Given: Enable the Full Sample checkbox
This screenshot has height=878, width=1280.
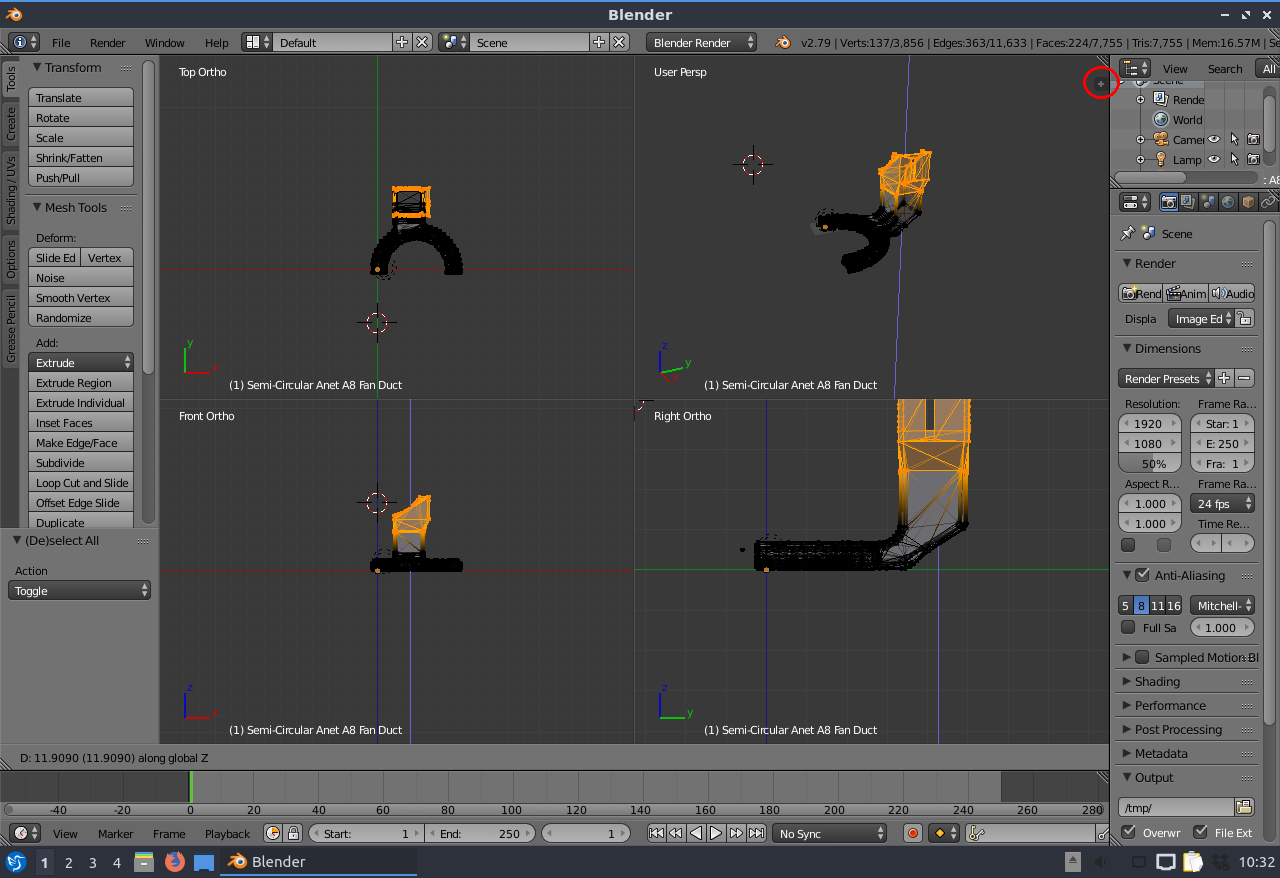Looking at the screenshot, I should 1128,628.
